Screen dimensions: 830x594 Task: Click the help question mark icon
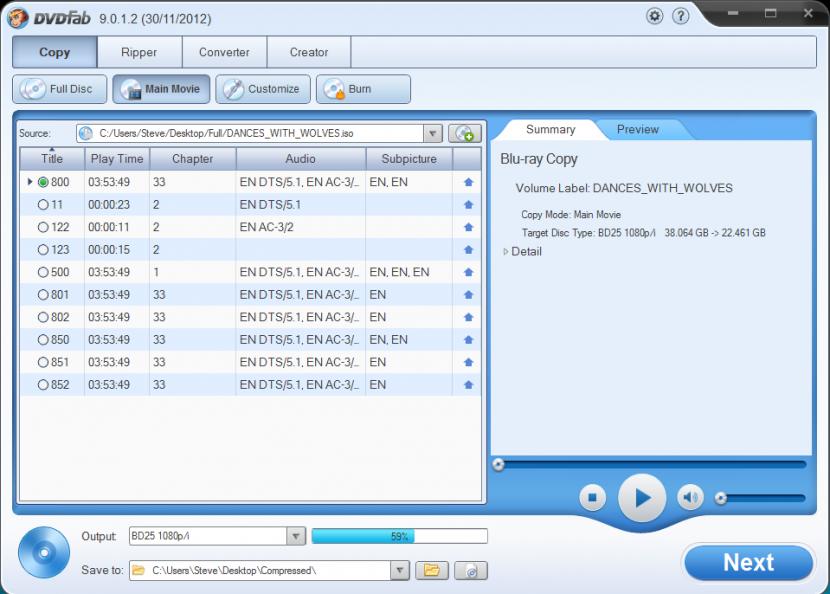tap(680, 16)
